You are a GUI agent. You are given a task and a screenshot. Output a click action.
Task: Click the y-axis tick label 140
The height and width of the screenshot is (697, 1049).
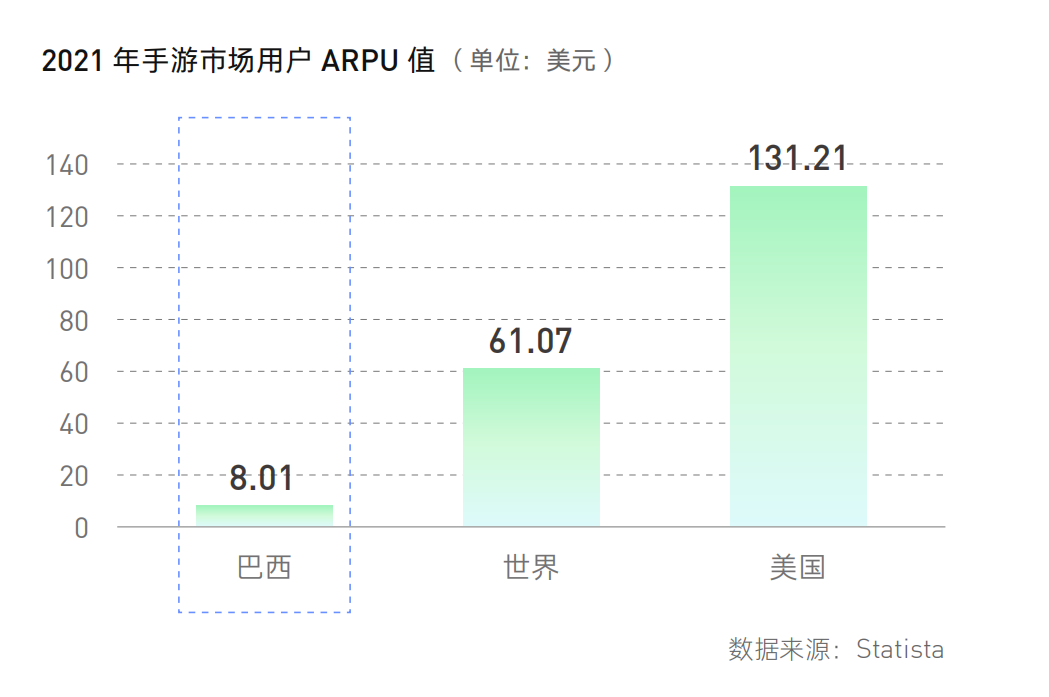pos(67,165)
